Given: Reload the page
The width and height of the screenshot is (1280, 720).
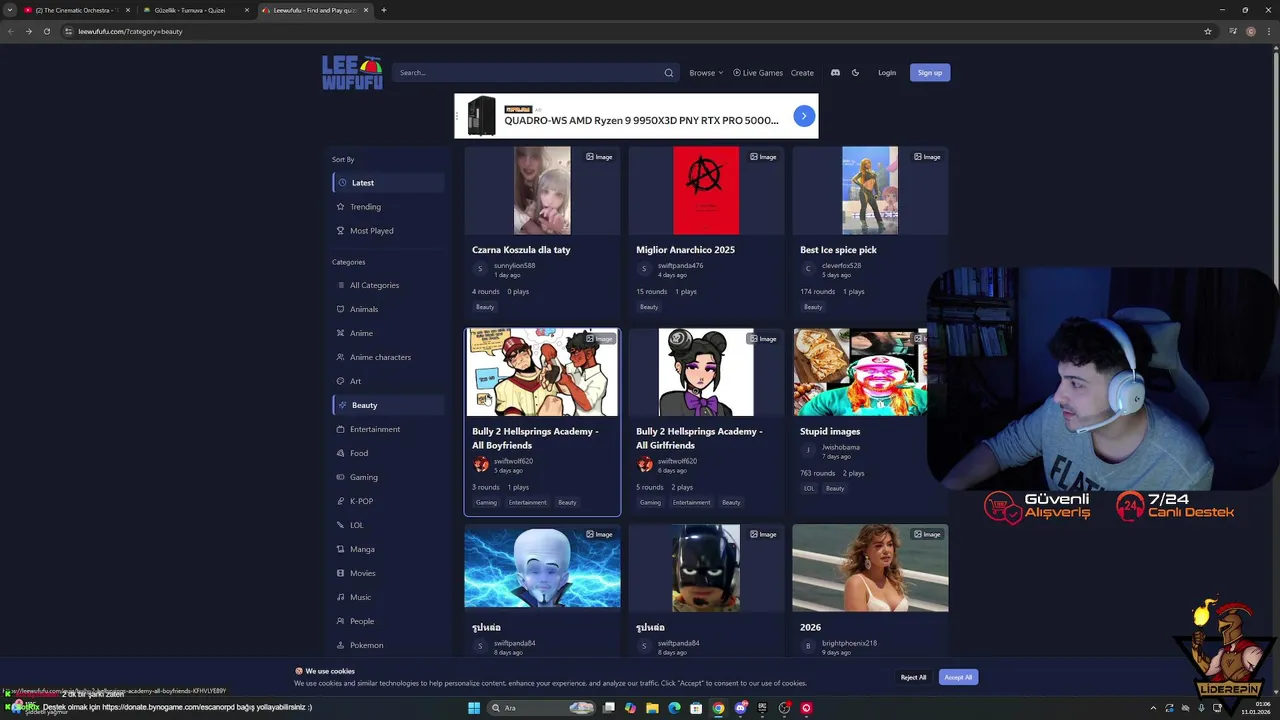Looking at the screenshot, I should click(46, 31).
